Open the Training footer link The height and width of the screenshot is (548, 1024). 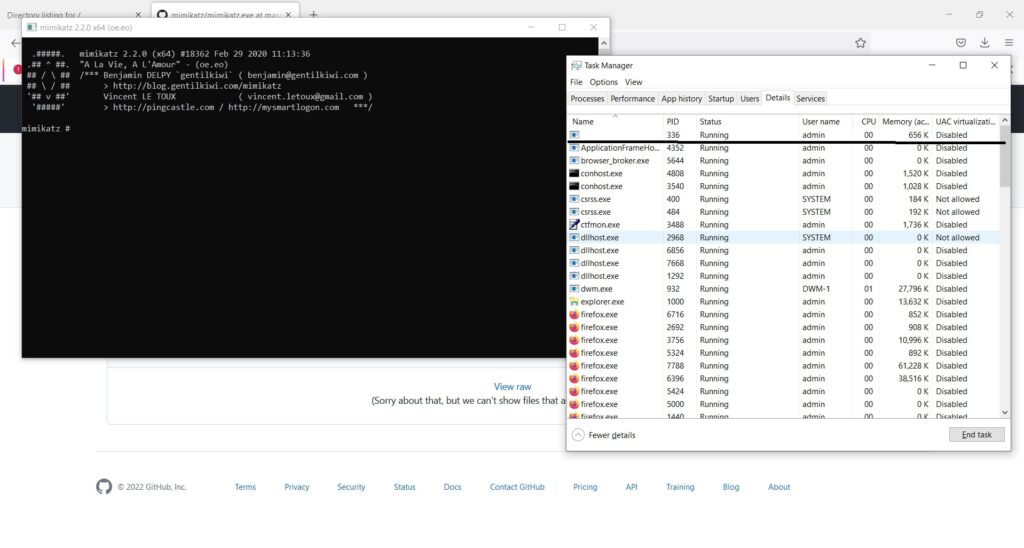pyautogui.click(x=680, y=487)
